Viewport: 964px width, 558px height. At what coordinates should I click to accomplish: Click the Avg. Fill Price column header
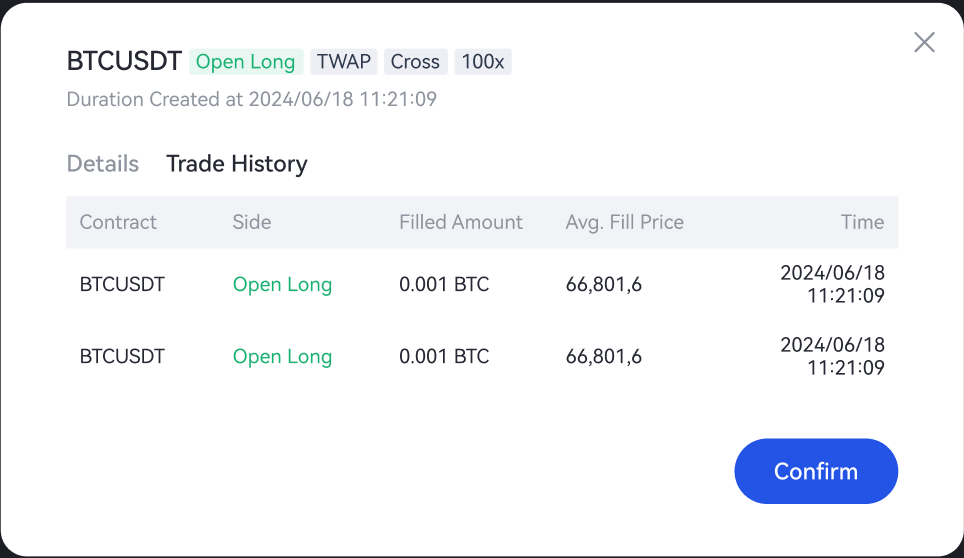point(625,222)
